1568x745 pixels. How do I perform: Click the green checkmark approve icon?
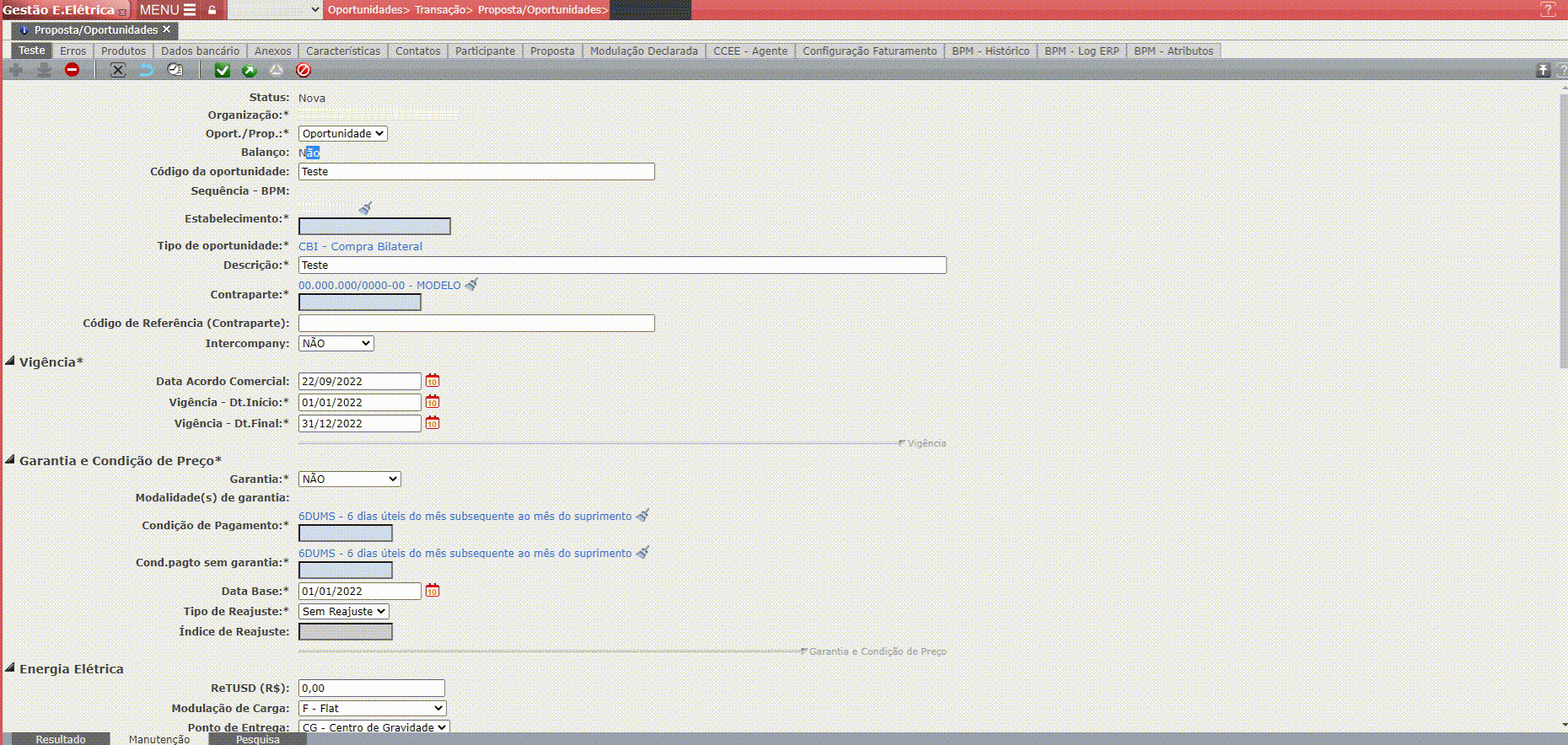tap(222, 70)
